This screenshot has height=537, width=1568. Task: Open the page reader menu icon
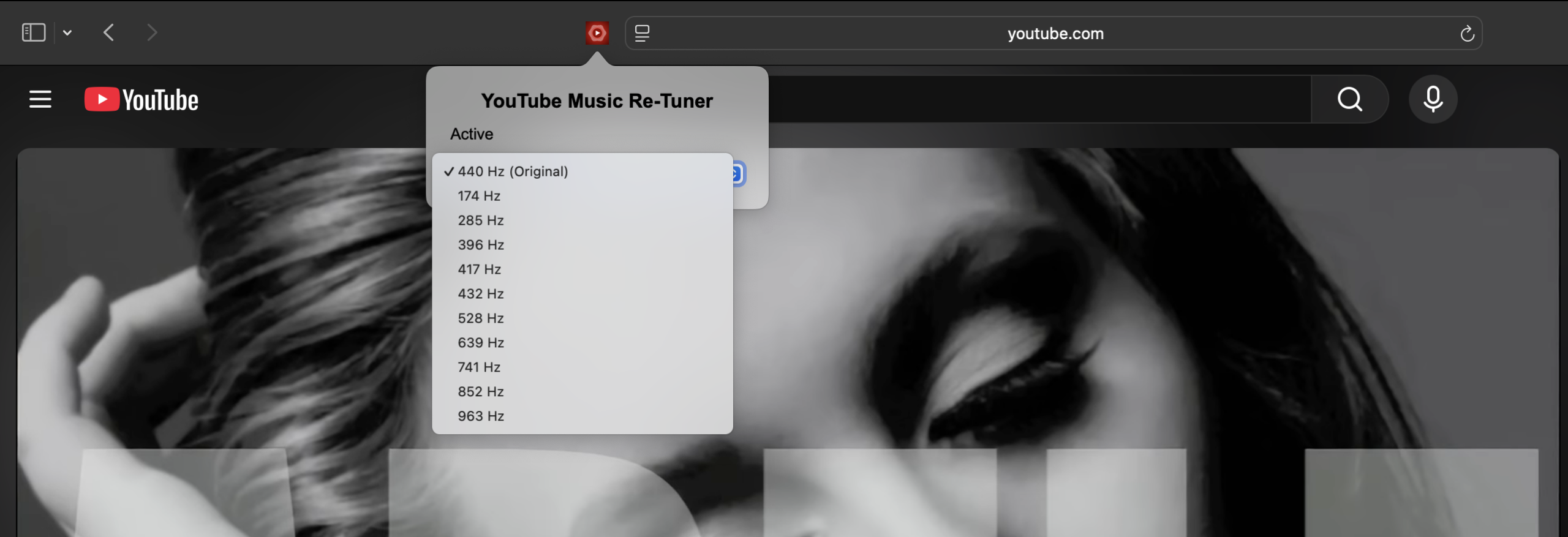point(642,33)
